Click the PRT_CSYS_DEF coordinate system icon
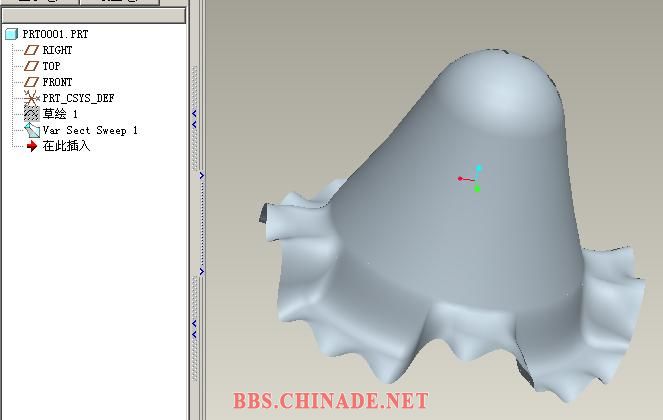The height and width of the screenshot is (420, 663). point(31,98)
